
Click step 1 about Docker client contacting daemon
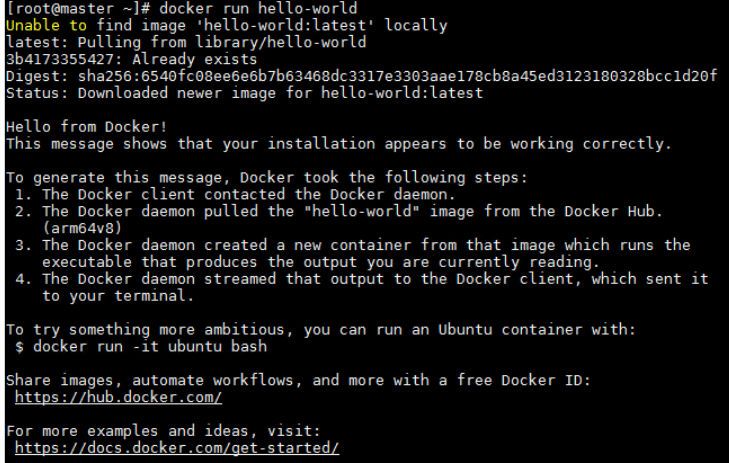click(235, 194)
